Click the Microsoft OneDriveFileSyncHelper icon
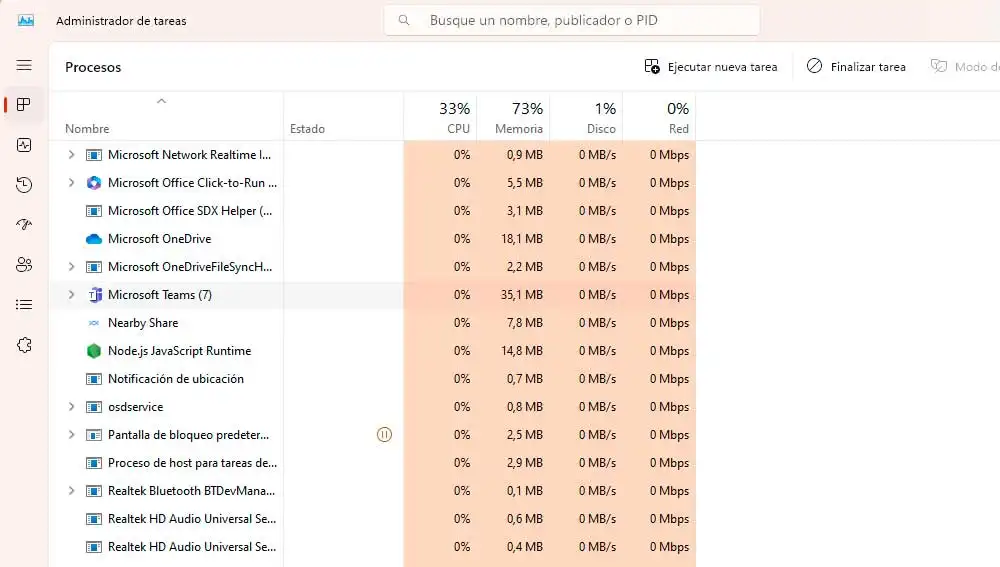Viewport: 1000px width, 567px height. (94, 267)
